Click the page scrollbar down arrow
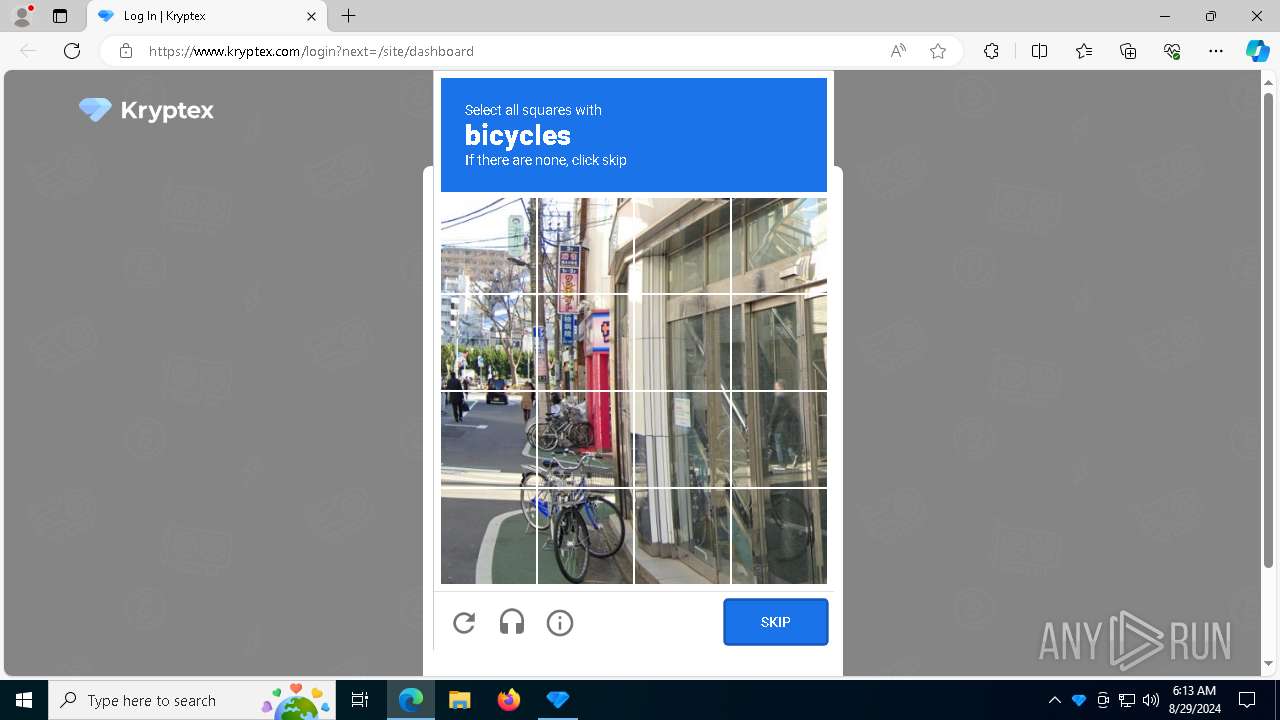1280x720 pixels. tap(1269, 663)
